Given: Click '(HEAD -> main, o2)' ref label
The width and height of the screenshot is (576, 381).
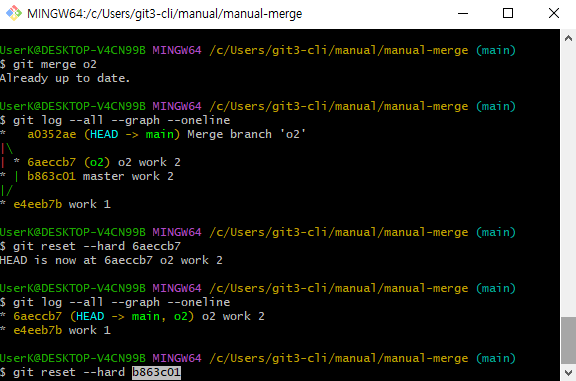Looking at the screenshot, I should click(x=132, y=316).
